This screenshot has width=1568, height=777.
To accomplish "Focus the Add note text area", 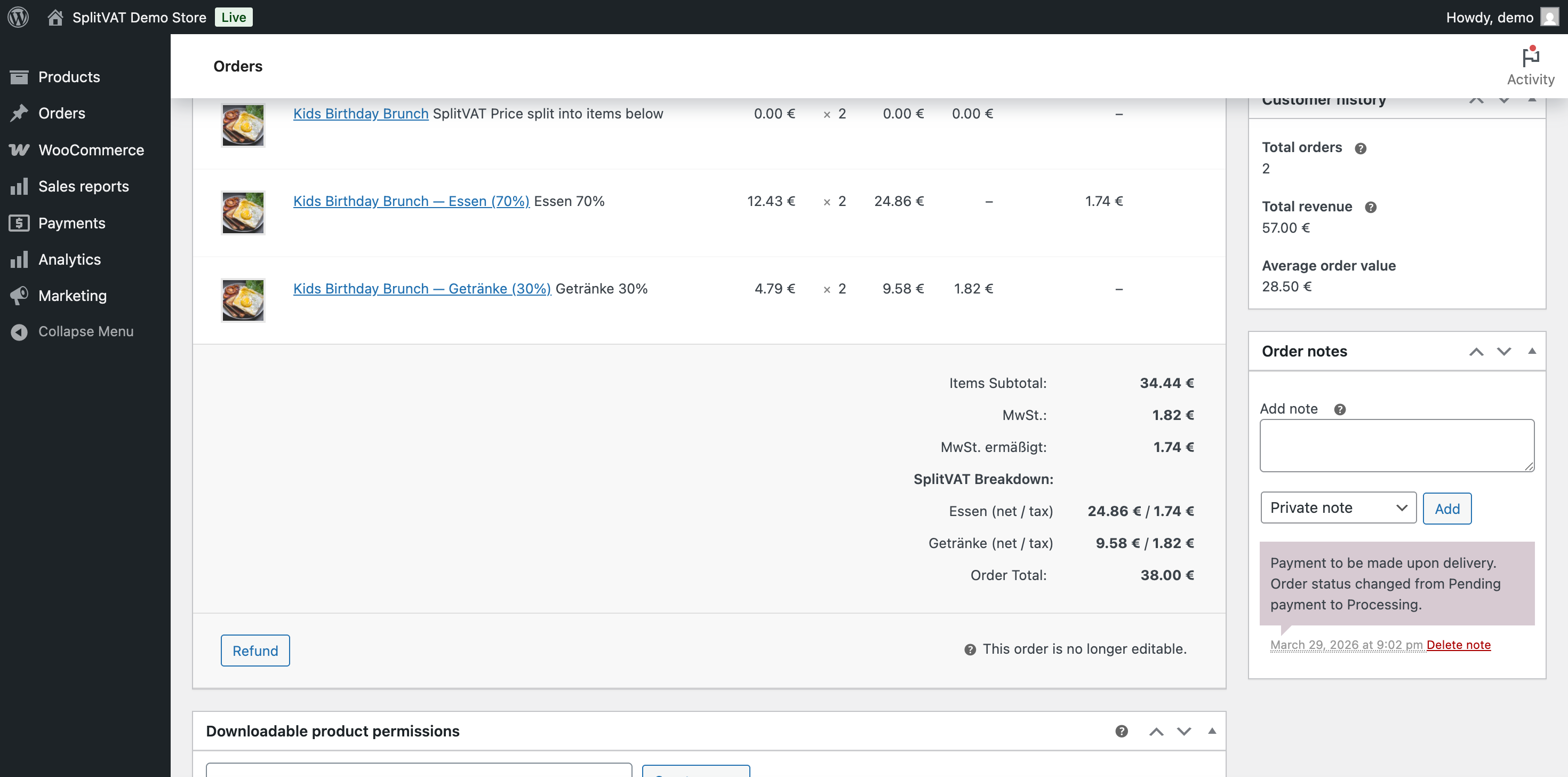I will [x=1396, y=445].
